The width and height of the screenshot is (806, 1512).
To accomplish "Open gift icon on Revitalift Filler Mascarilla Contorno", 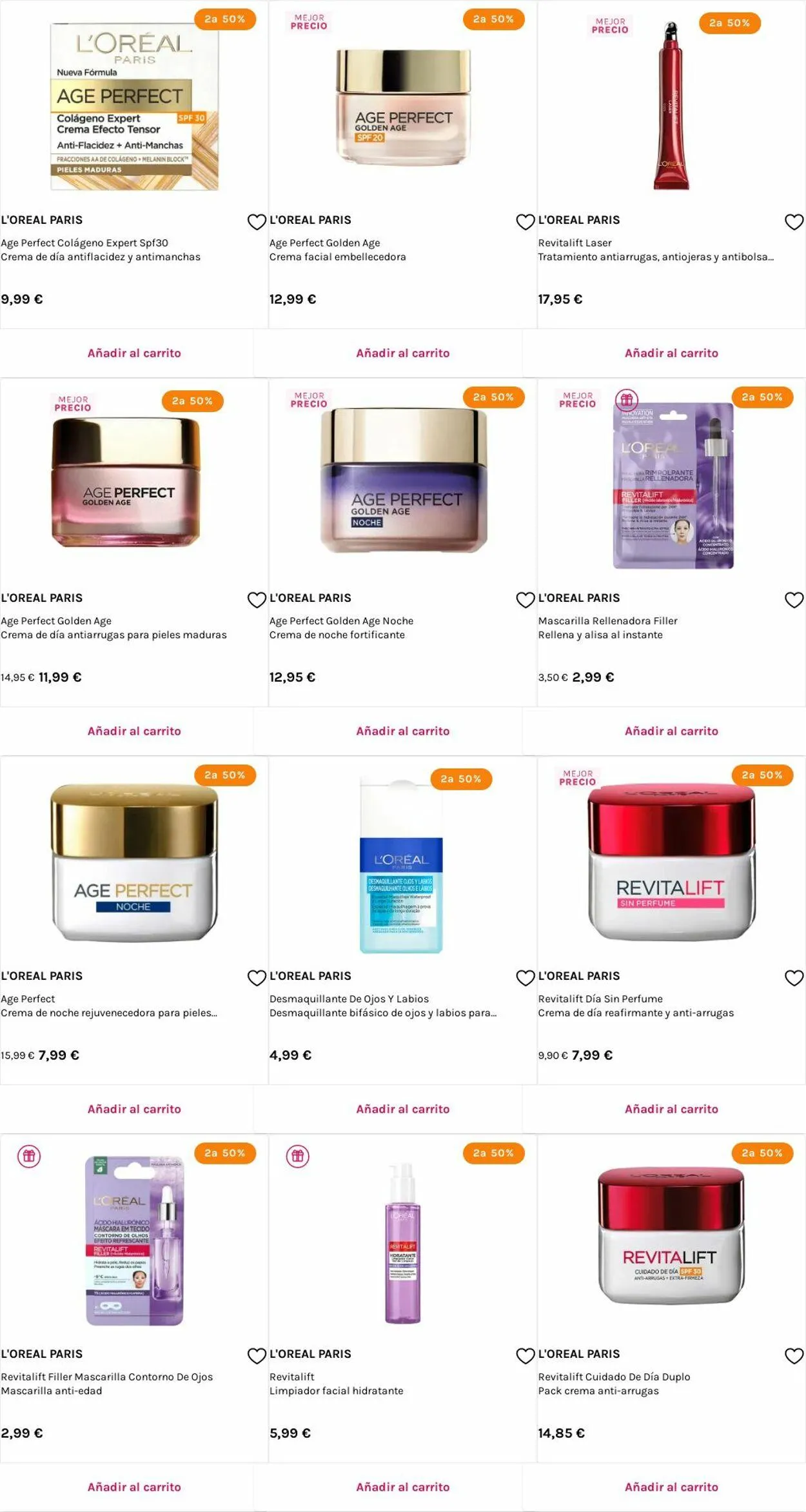I will (29, 1156).
